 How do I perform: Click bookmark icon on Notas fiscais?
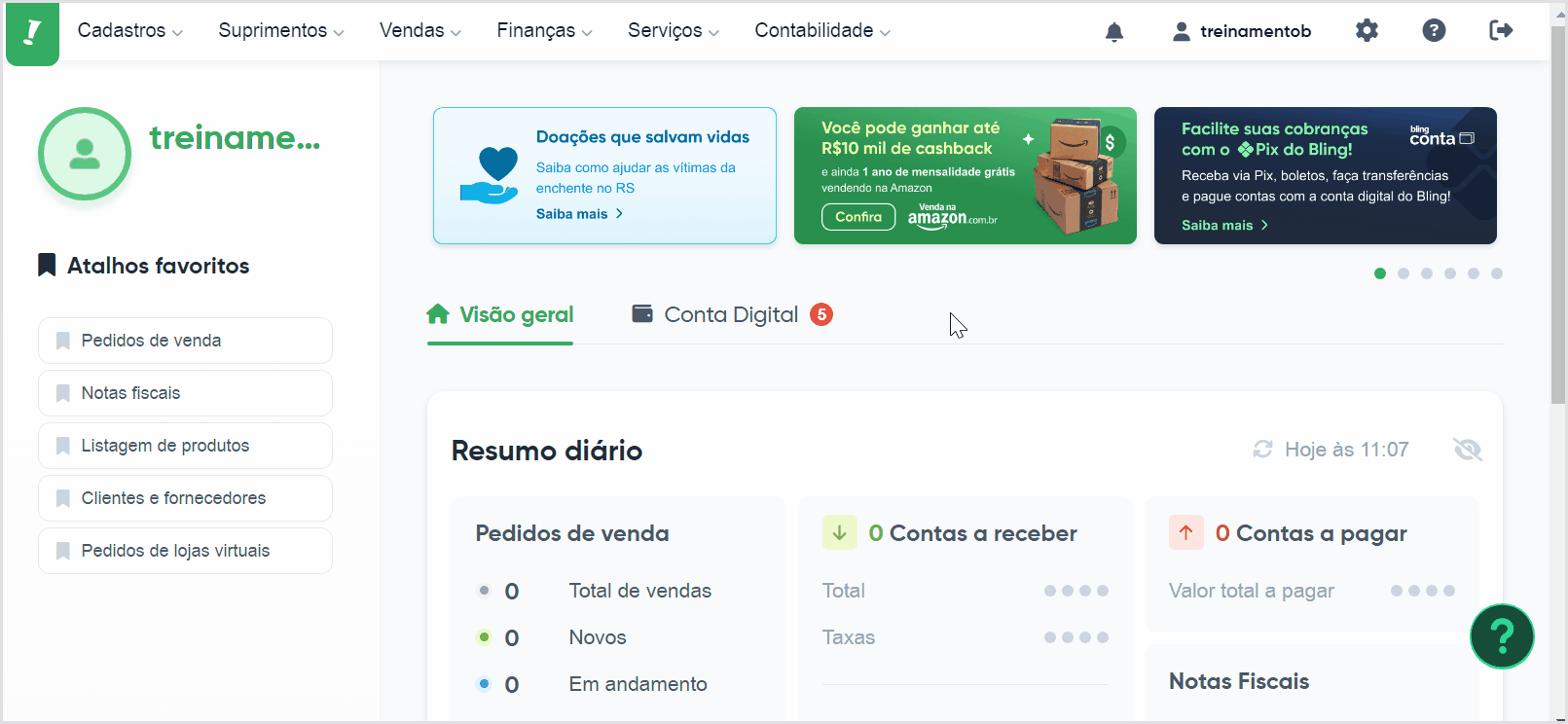(x=63, y=393)
